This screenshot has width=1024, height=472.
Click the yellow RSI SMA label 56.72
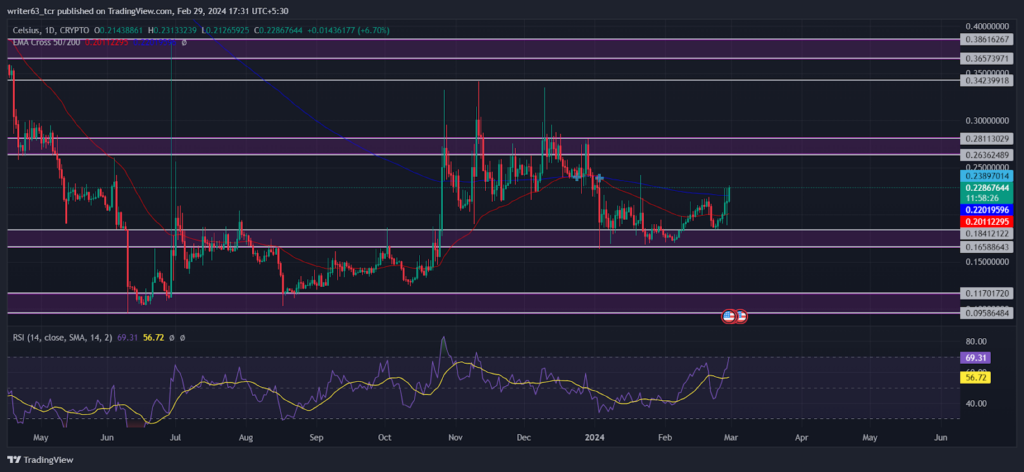976,377
